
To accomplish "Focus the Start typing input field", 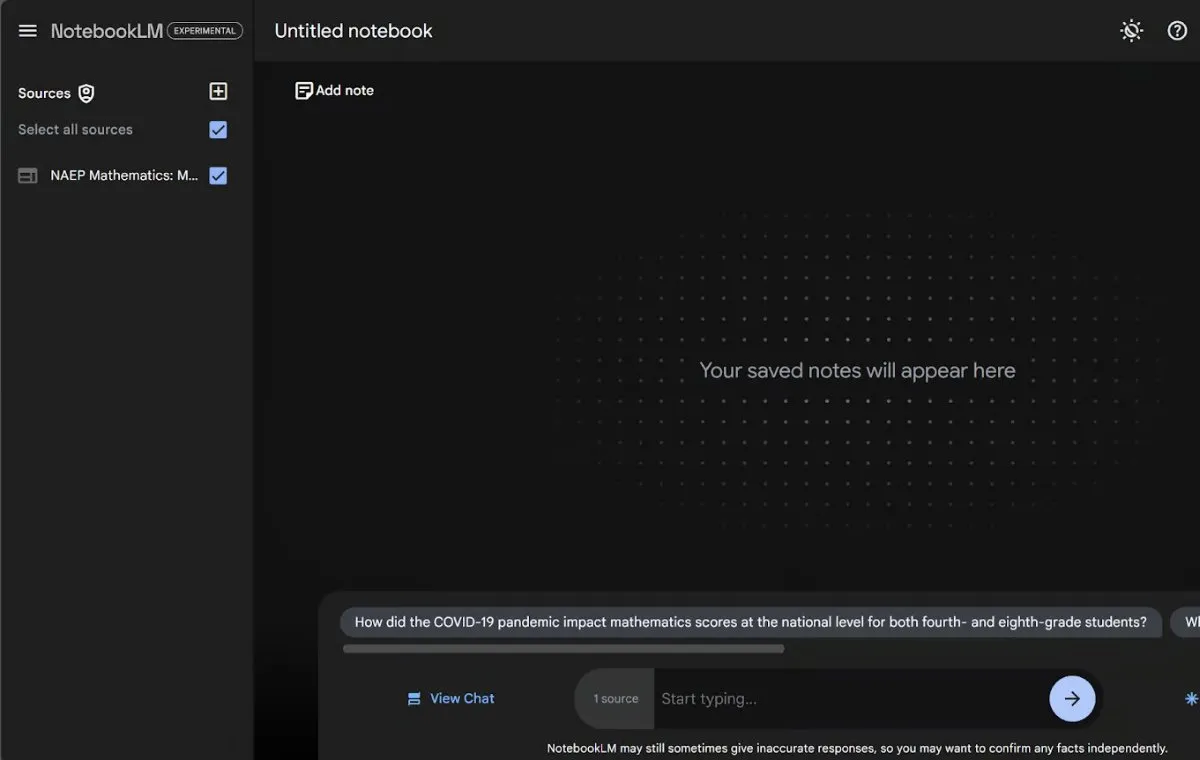I will point(850,699).
